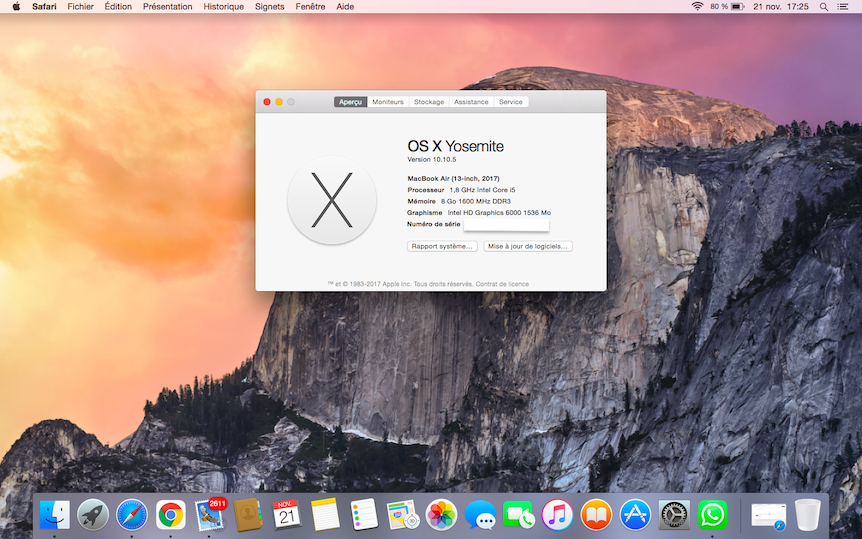Open Maps app in the Dock

point(403,515)
